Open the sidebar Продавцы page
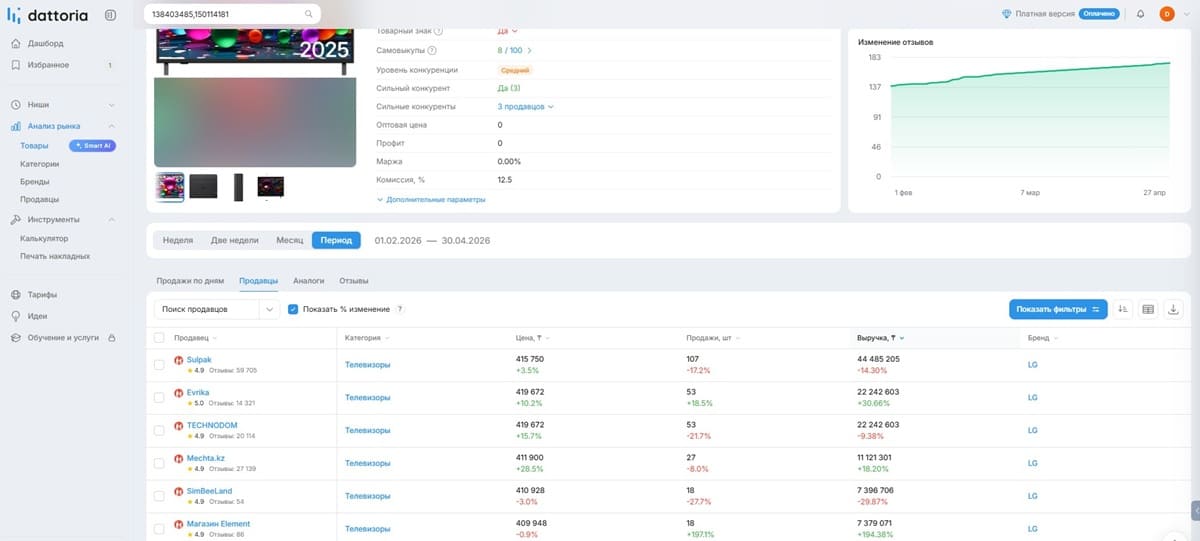The height and width of the screenshot is (541, 1200). click(x=39, y=199)
